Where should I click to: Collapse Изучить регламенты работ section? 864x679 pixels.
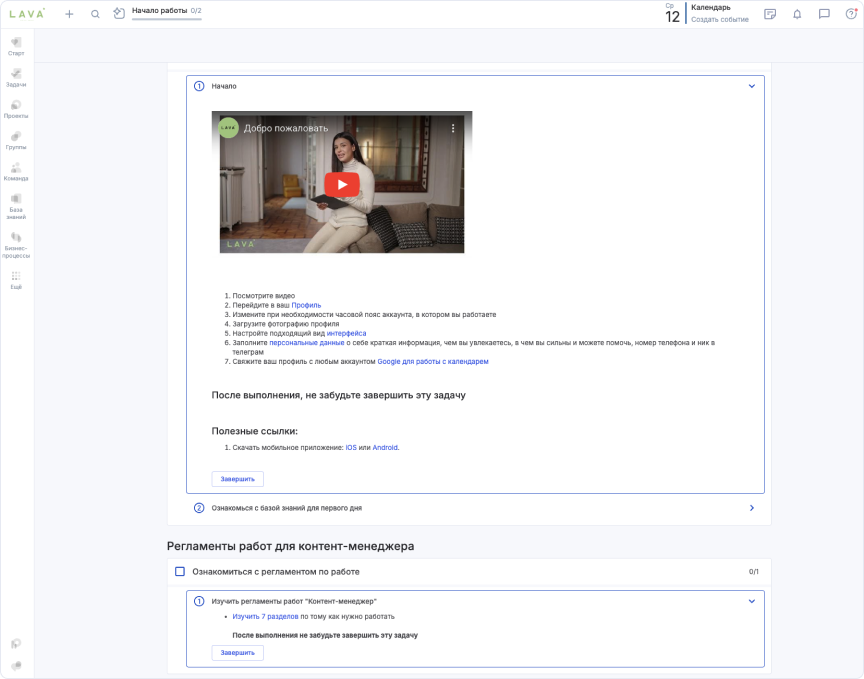coord(752,601)
